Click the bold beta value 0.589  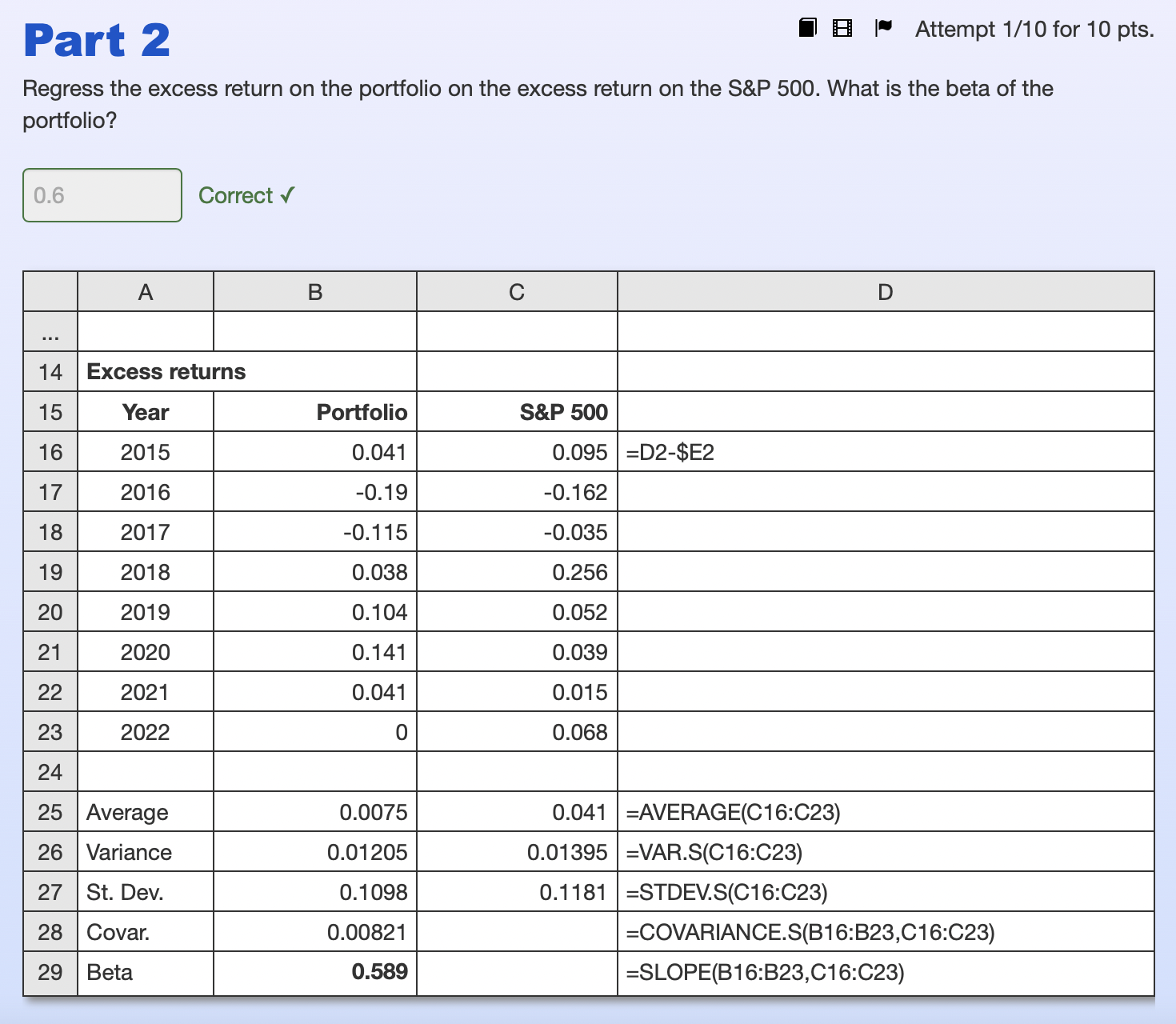coord(315,972)
